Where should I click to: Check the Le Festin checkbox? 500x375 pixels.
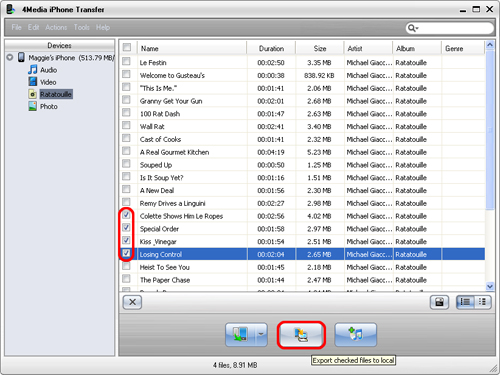126,61
